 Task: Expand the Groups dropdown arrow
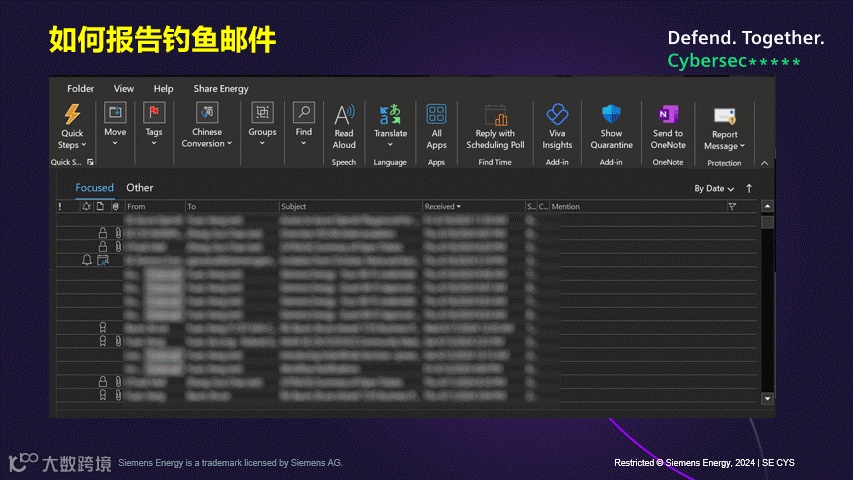(x=262, y=143)
